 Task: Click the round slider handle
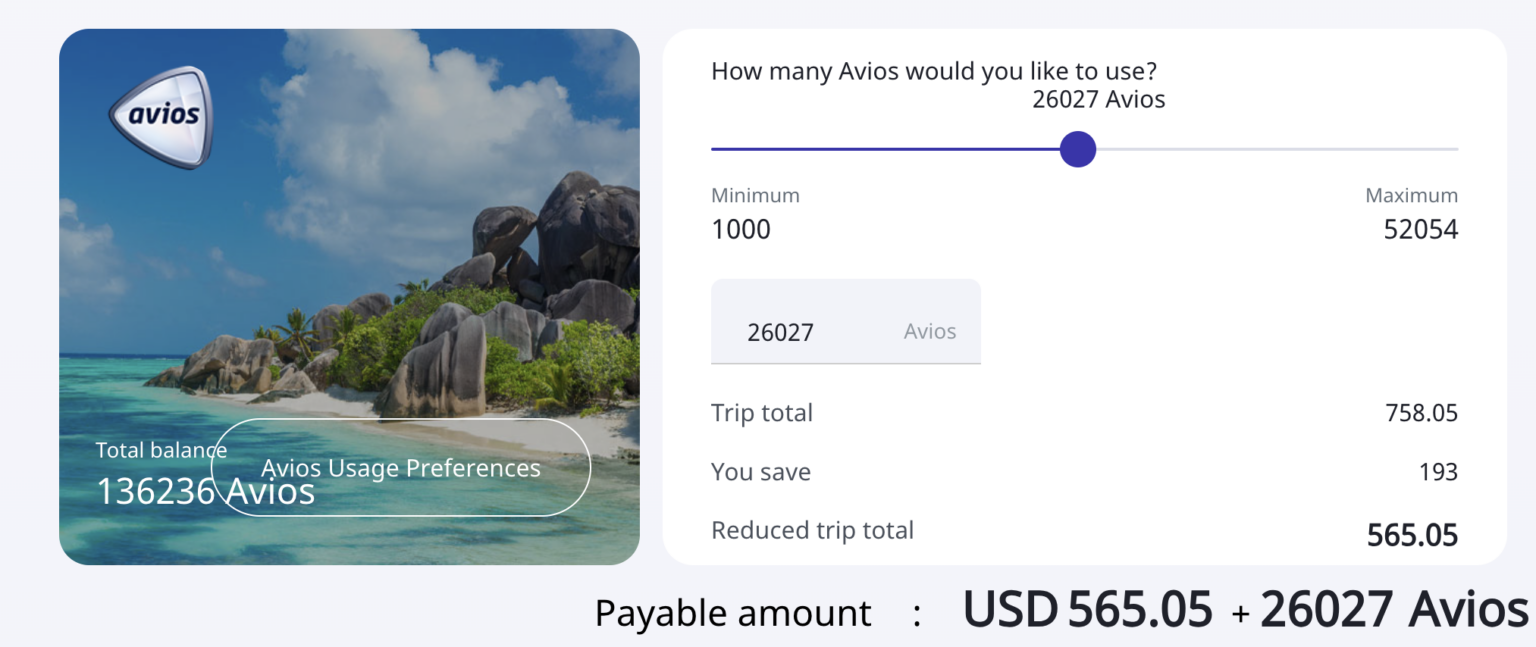point(1078,148)
